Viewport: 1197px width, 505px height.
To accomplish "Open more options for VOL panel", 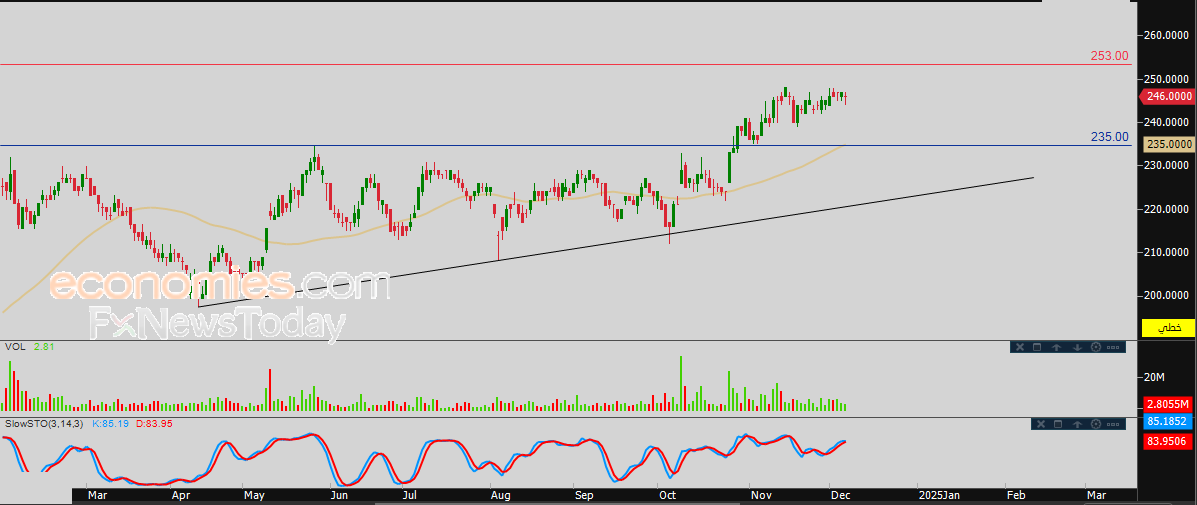I will tap(1112, 347).
